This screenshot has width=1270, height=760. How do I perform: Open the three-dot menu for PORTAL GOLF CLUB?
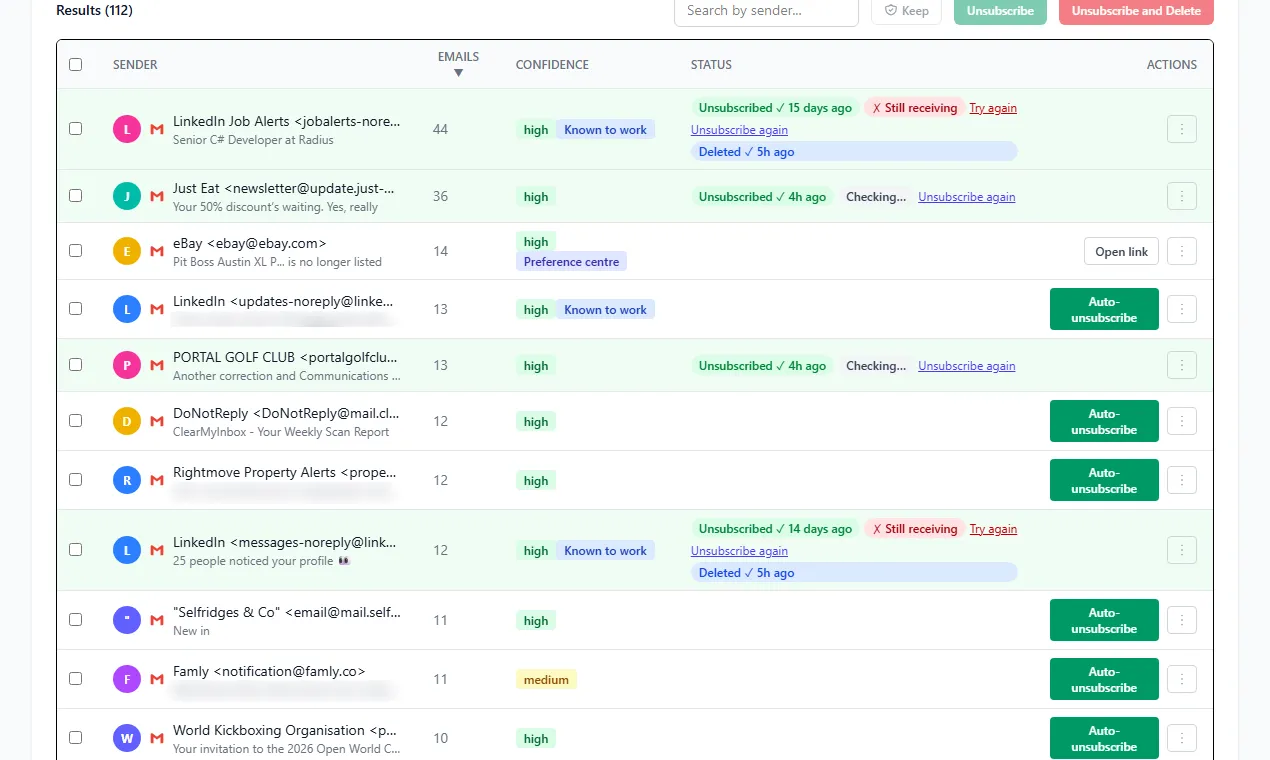[1182, 365]
